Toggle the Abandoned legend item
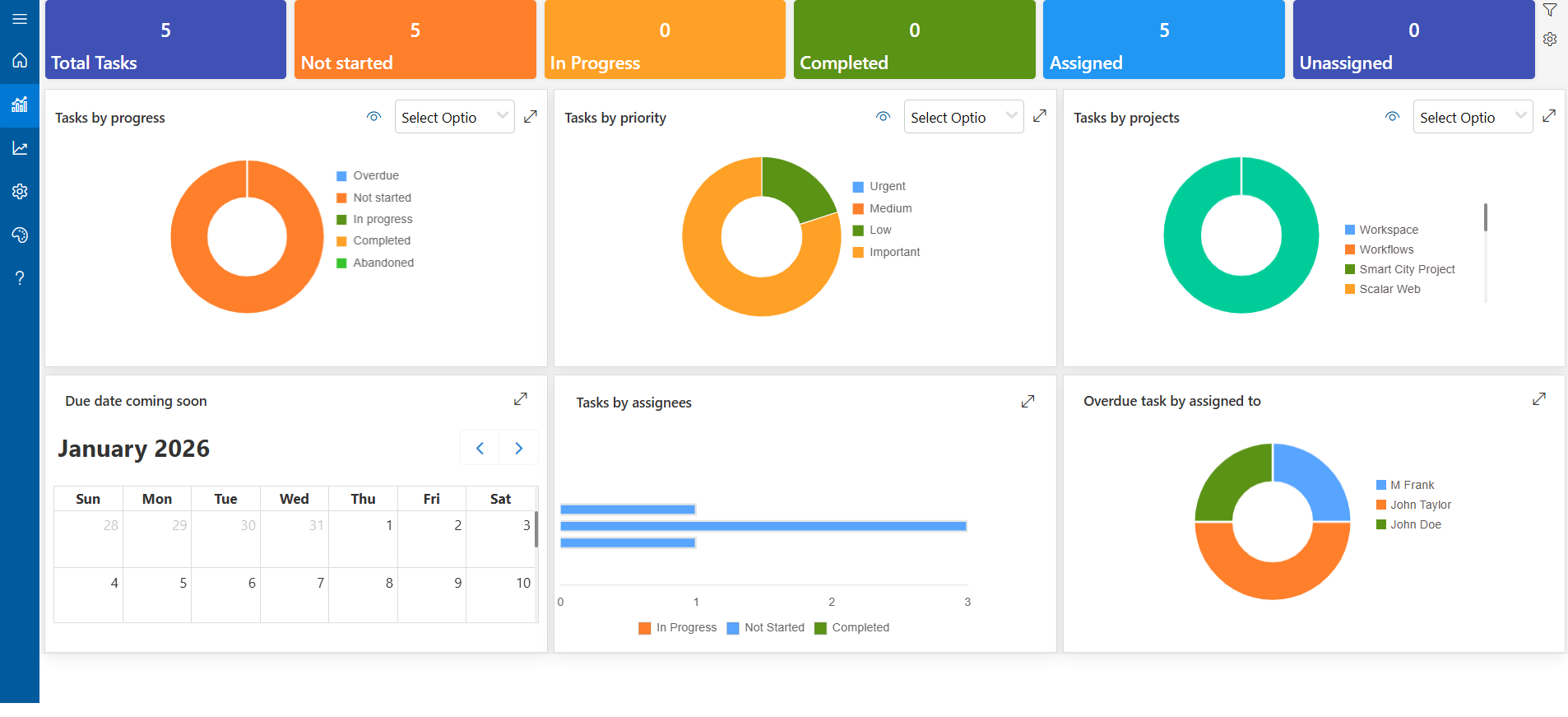The width and height of the screenshot is (1568, 717). click(375, 263)
